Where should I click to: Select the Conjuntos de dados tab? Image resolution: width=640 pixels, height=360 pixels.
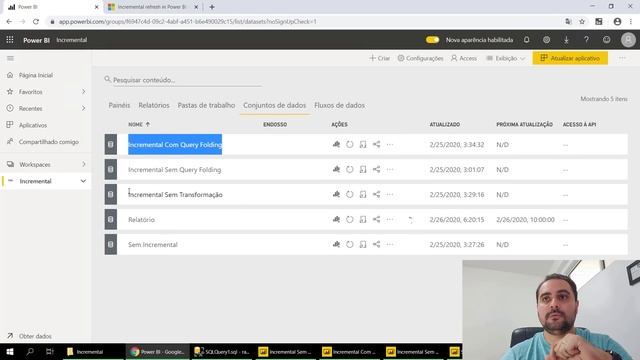click(x=275, y=105)
